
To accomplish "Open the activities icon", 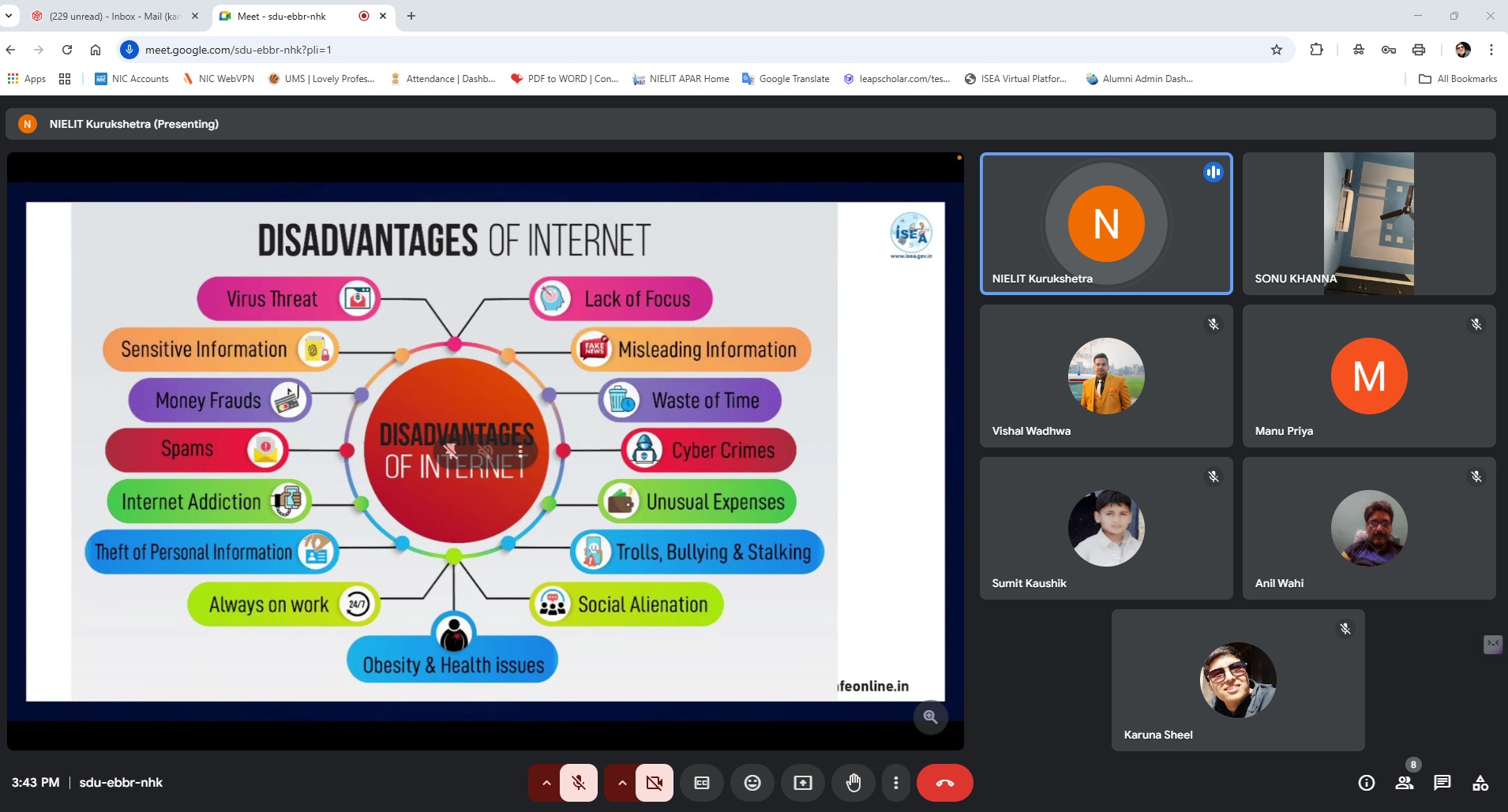I will [x=1480, y=783].
